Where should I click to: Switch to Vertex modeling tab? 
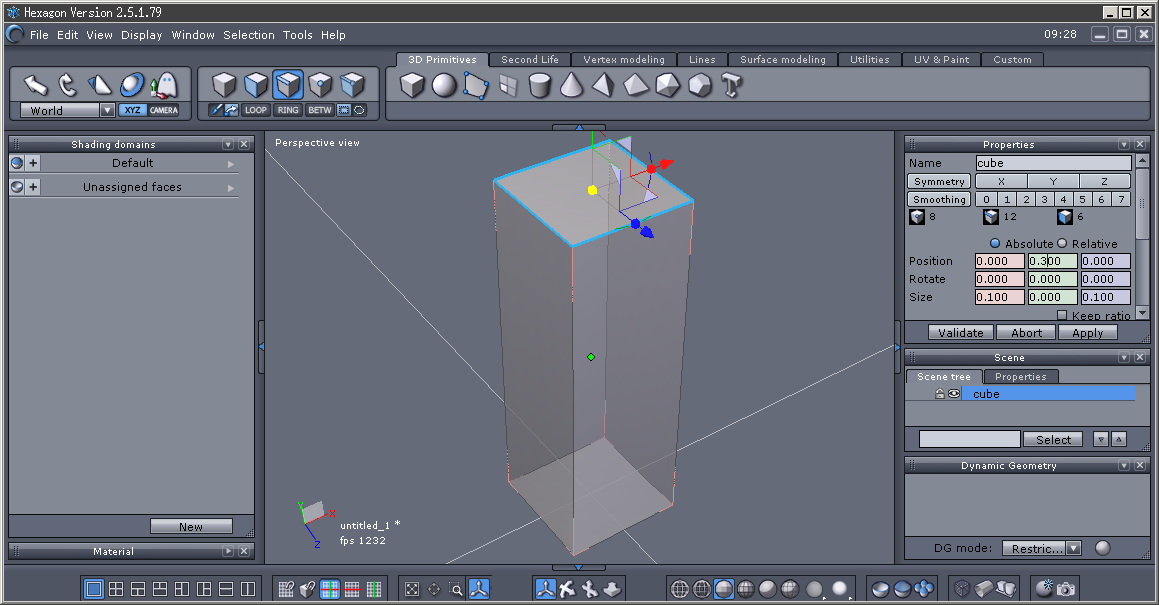pyautogui.click(x=624, y=59)
